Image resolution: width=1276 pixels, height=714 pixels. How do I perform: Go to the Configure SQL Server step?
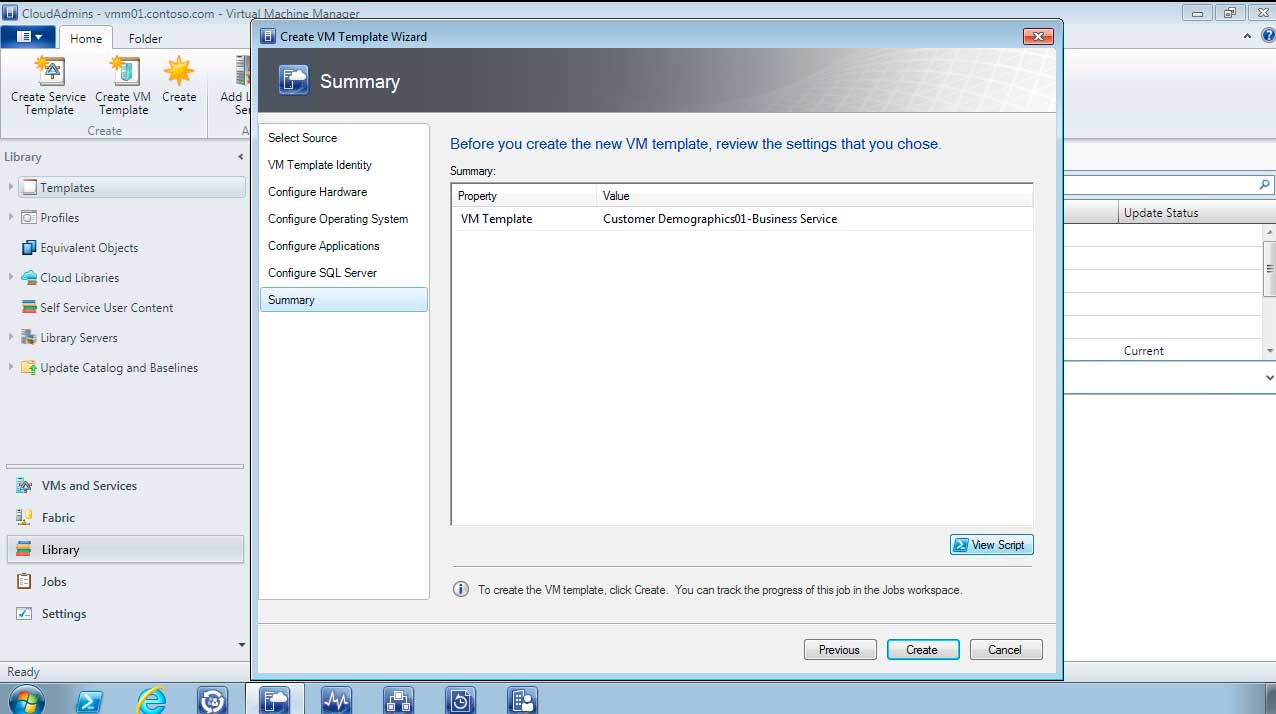pos(344,273)
